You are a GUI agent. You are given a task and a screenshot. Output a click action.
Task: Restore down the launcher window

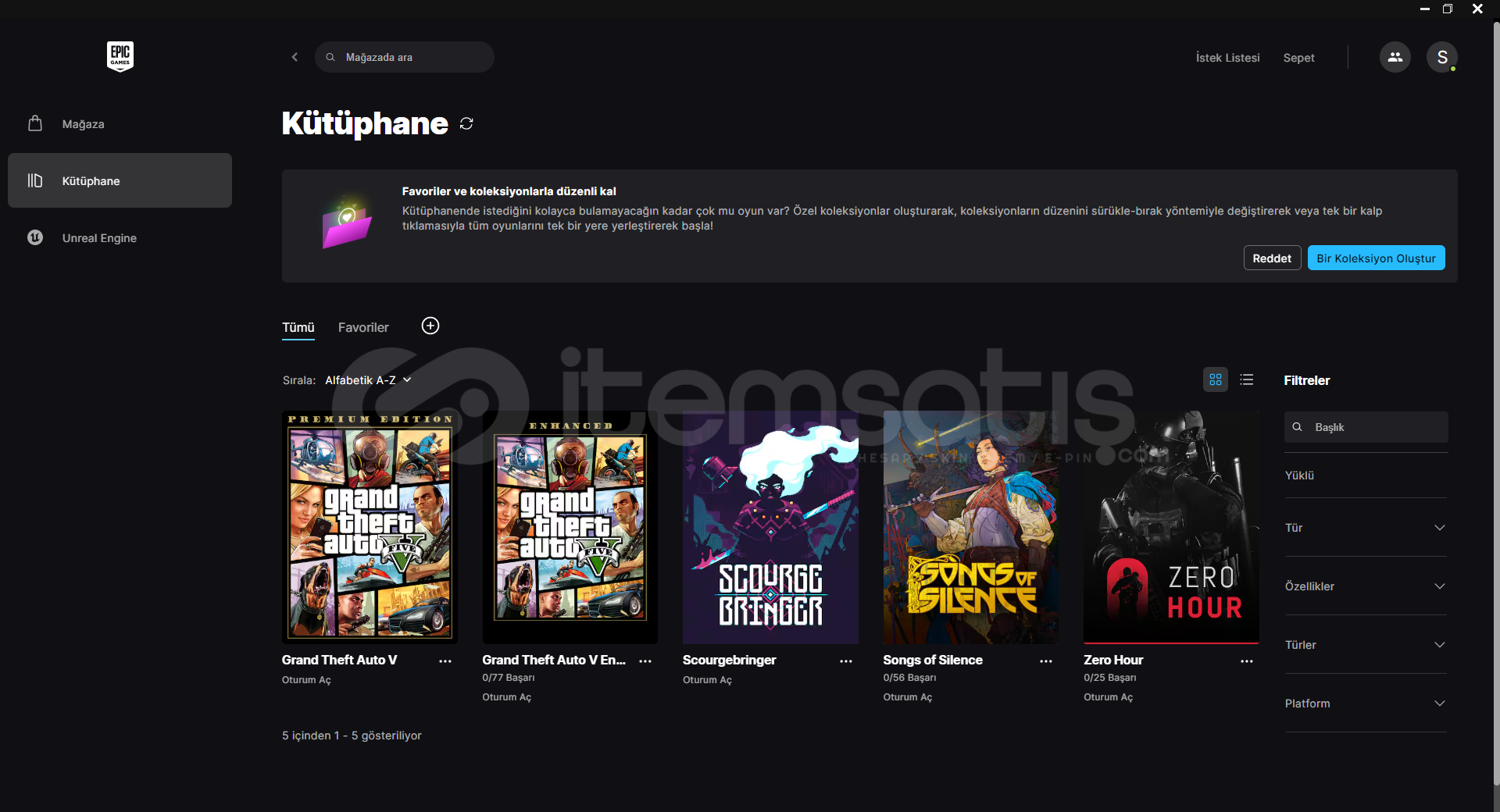tap(1448, 9)
